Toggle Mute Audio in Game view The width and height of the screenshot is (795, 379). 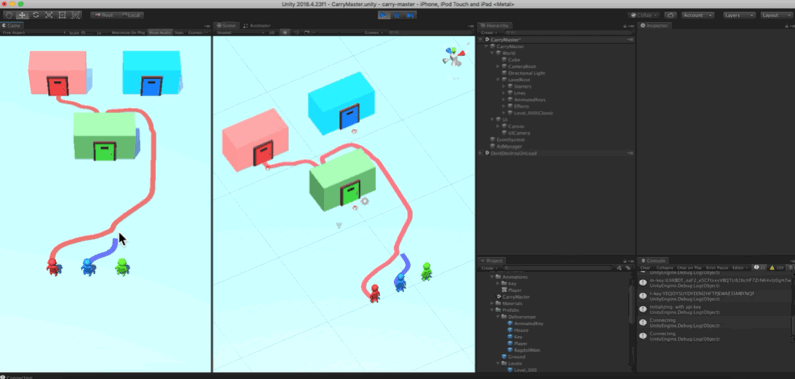(x=160, y=32)
